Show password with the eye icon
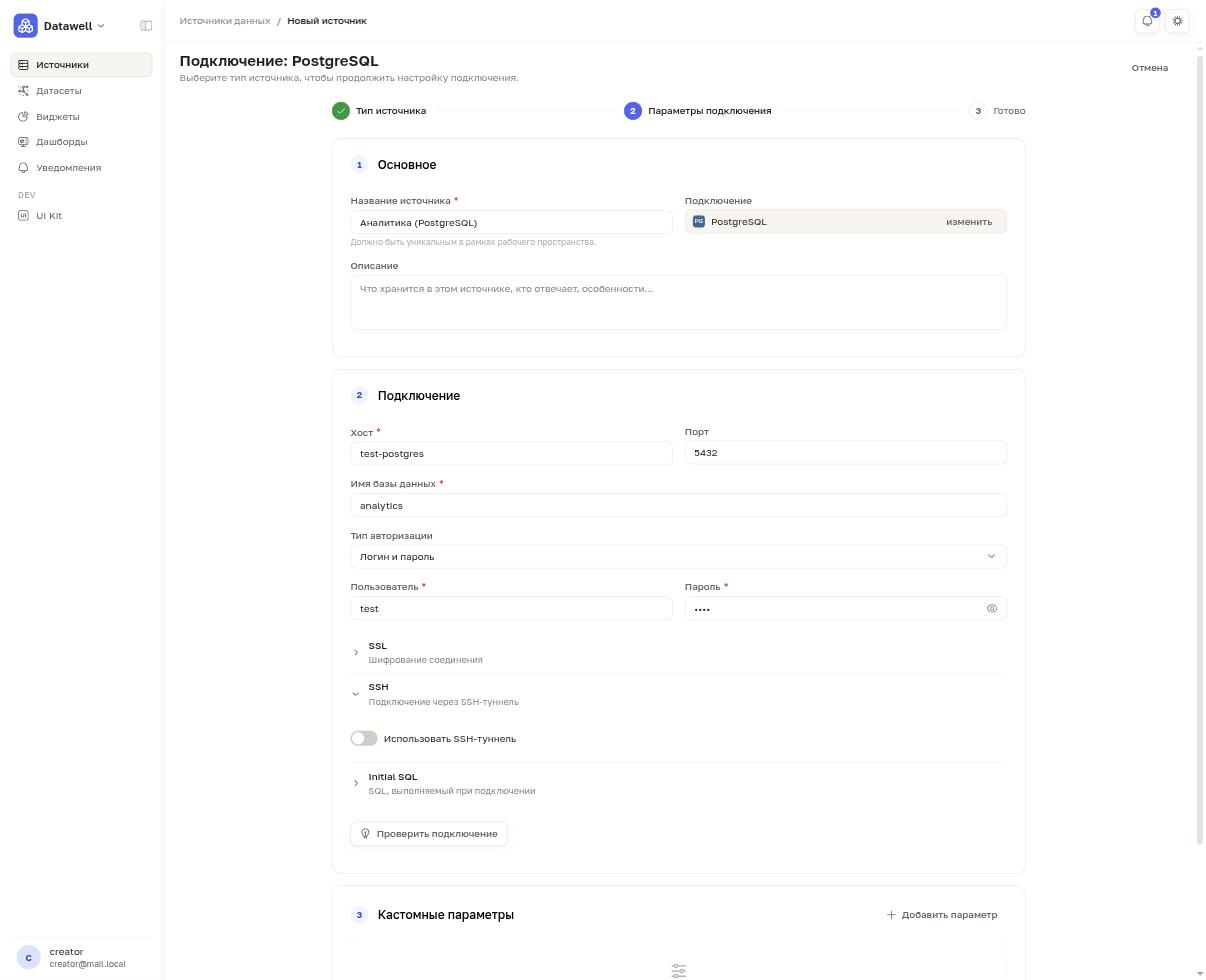This screenshot has width=1206, height=980. click(x=992, y=608)
